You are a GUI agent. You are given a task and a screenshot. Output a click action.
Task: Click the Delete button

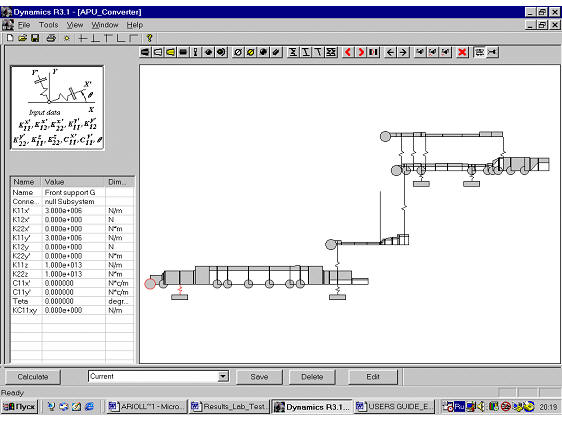(x=312, y=377)
